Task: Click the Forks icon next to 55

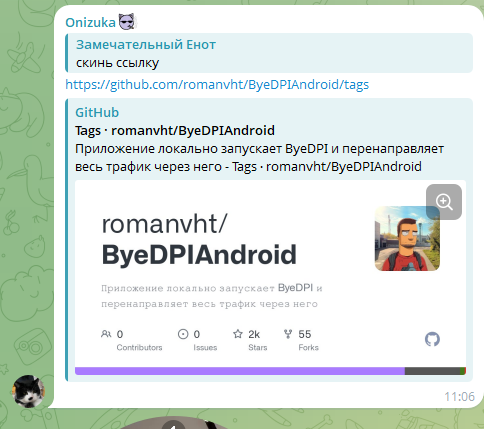Action: 288,334
